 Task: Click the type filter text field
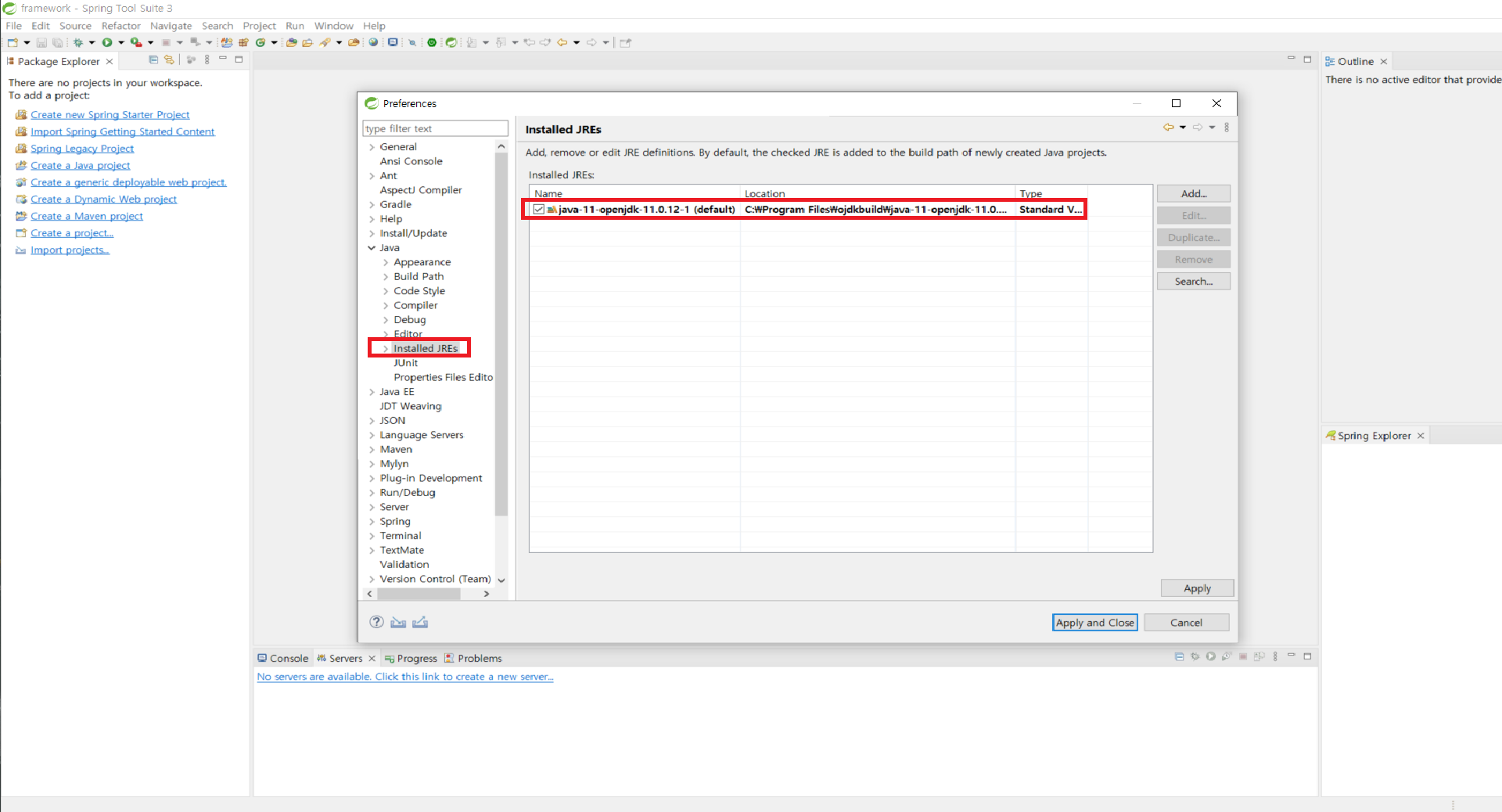[x=436, y=128]
